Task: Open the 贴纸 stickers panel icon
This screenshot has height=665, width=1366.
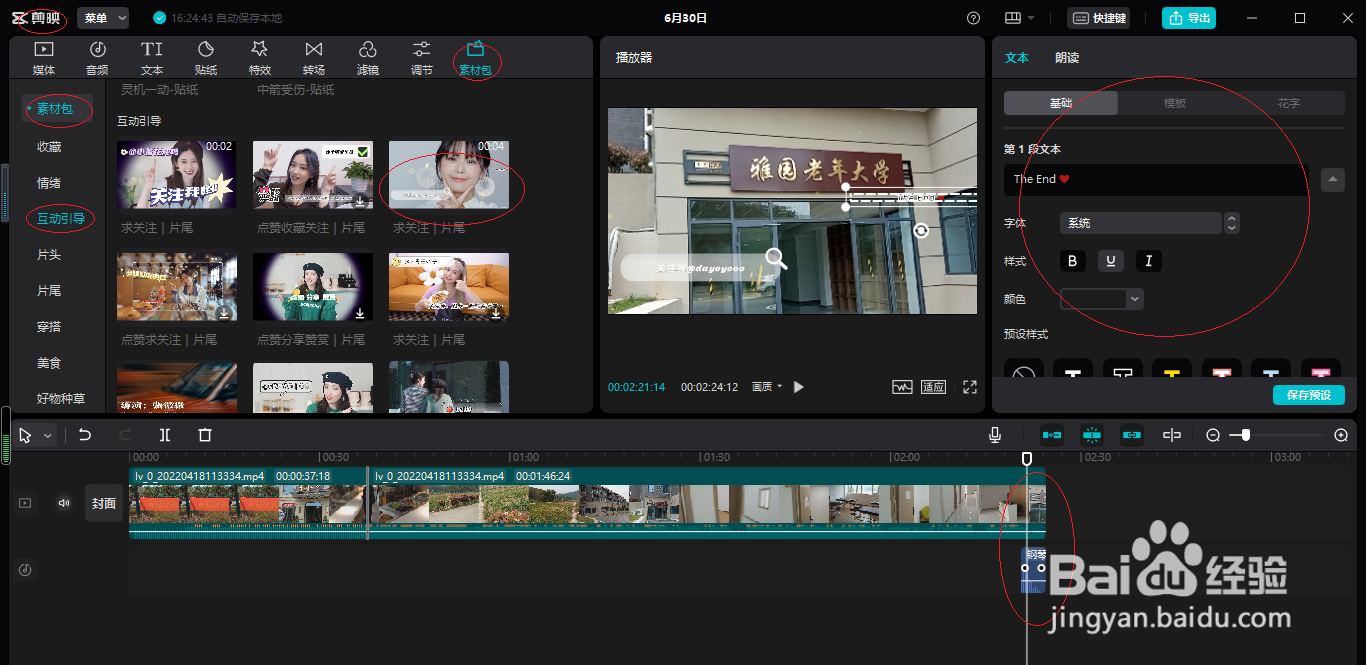Action: [206, 58]
